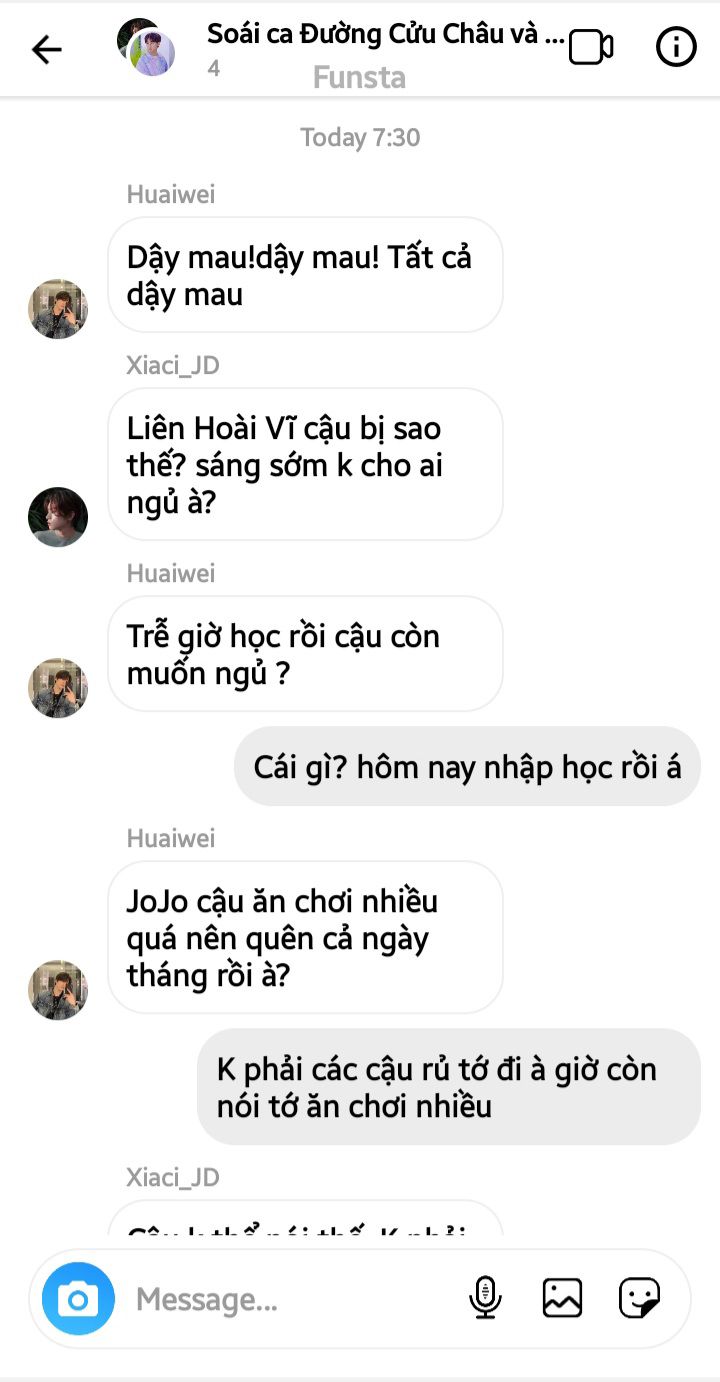The width and height of the screenshot is (720, 1382).
Task: Select the 'JoJo cậu ăn chơi nhiều' bubble
Action: coord(305,937)
